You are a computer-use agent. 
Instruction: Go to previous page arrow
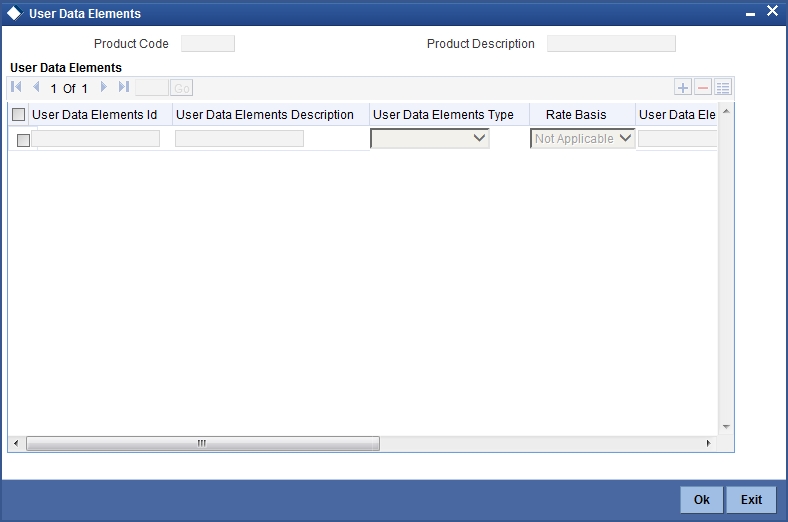pos(36,87)
